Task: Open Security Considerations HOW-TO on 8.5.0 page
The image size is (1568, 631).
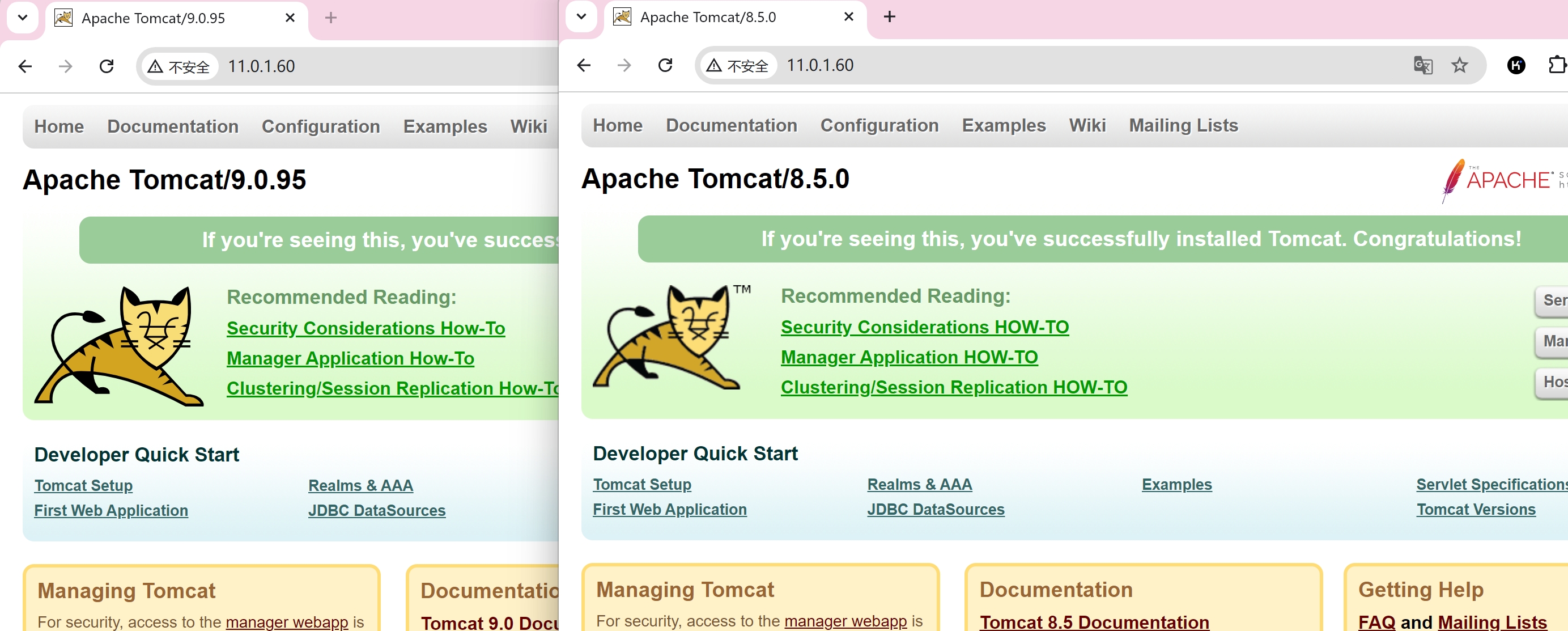Action: (925, 327)
